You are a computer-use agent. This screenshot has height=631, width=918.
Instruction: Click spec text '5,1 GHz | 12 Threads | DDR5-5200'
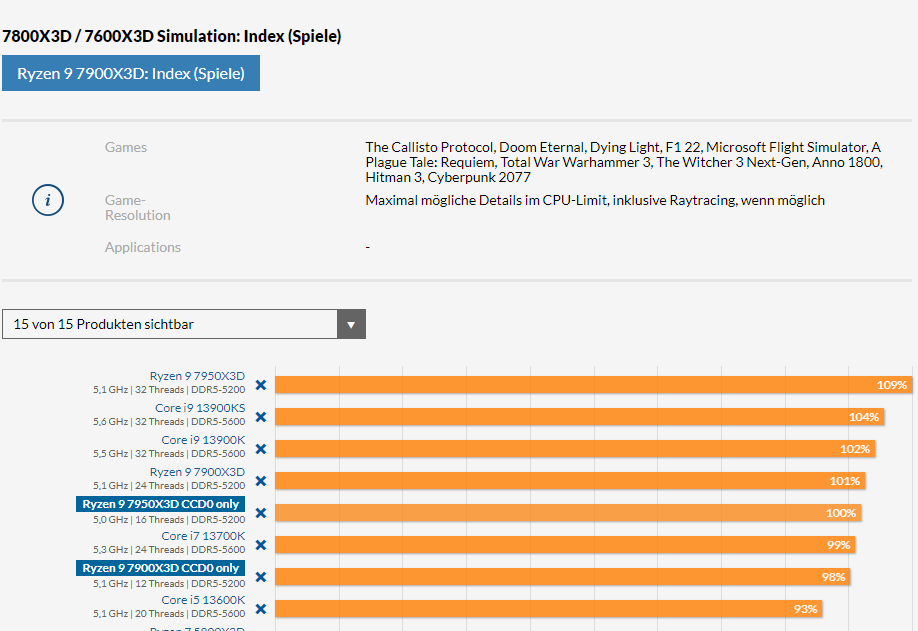click(169, 584)
